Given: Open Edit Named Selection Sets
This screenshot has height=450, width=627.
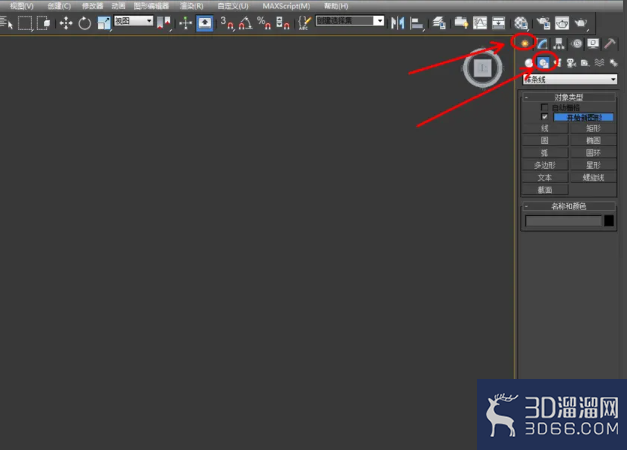Looking at the screenshot, I should coord(305,23).
